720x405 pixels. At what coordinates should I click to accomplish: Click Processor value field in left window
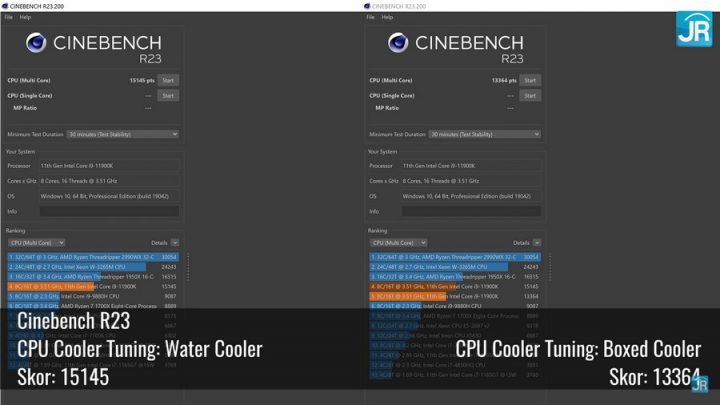109,166
